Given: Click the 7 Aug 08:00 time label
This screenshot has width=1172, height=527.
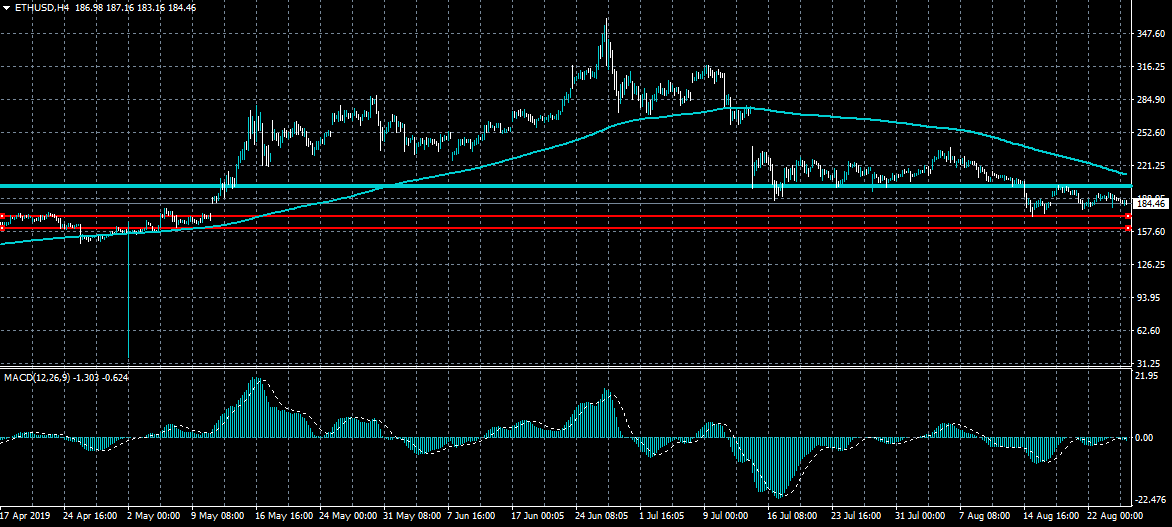Looking at the screenshot, I should pyautogui.click(x=984, y=516).
